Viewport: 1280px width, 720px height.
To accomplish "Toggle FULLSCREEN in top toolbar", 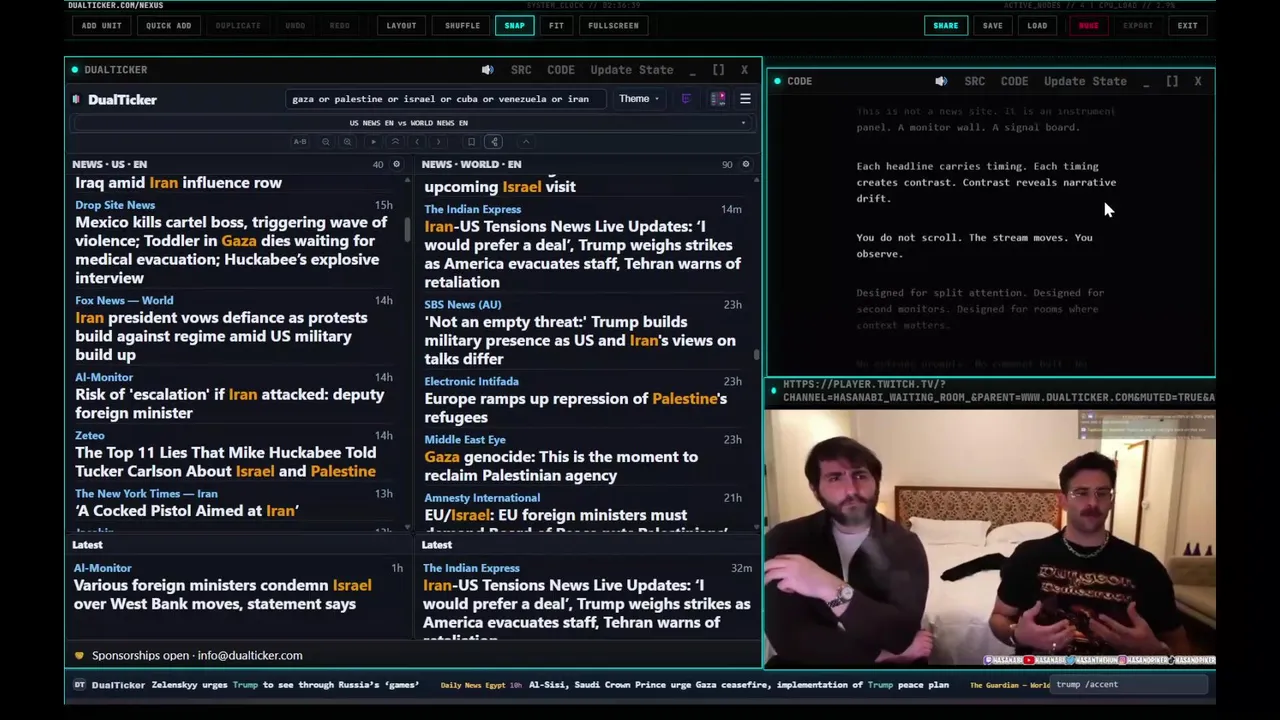I will point(613,25).
